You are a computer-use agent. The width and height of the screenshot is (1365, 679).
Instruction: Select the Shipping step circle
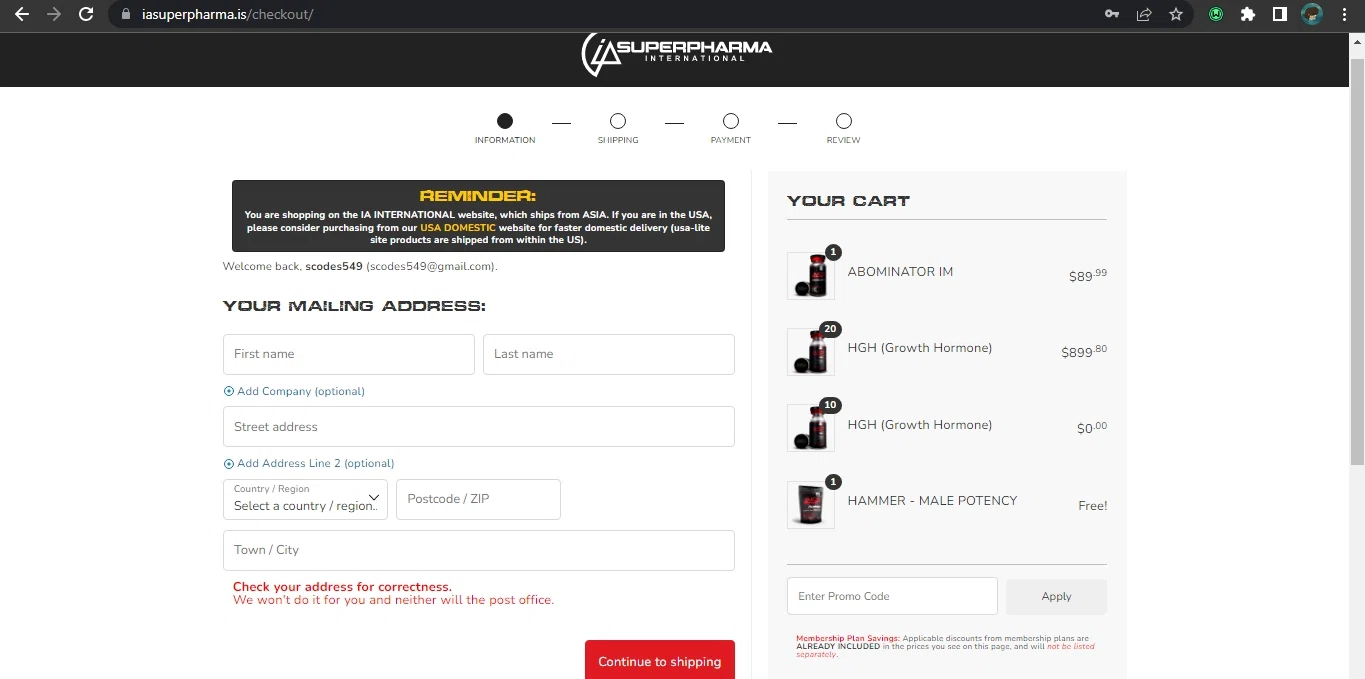(x=618, y=121)
